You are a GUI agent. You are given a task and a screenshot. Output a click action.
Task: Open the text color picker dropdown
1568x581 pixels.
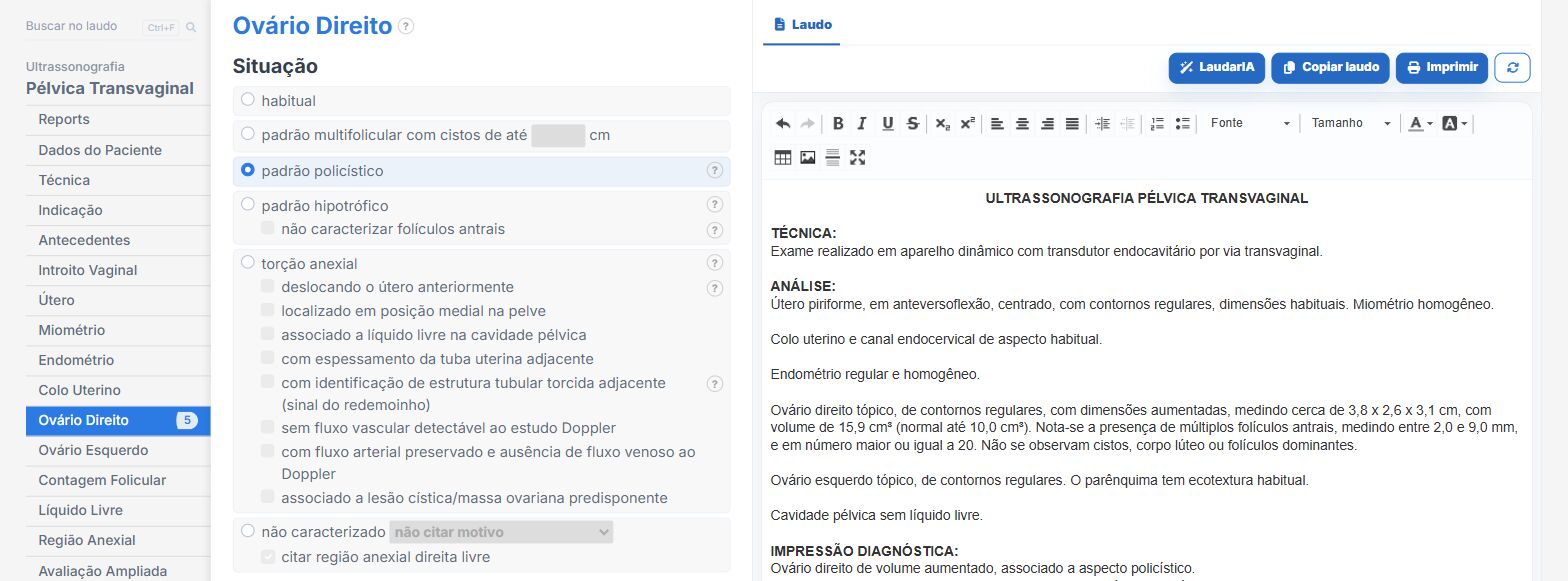pos(1420,123)
